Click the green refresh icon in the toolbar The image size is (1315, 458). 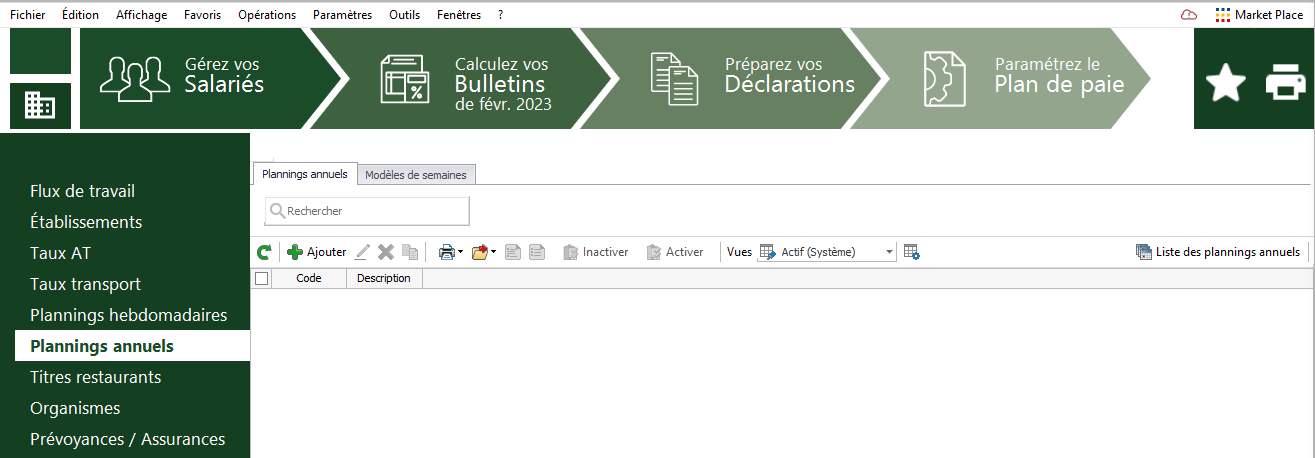pyautogui.click(x=264, y=253)
